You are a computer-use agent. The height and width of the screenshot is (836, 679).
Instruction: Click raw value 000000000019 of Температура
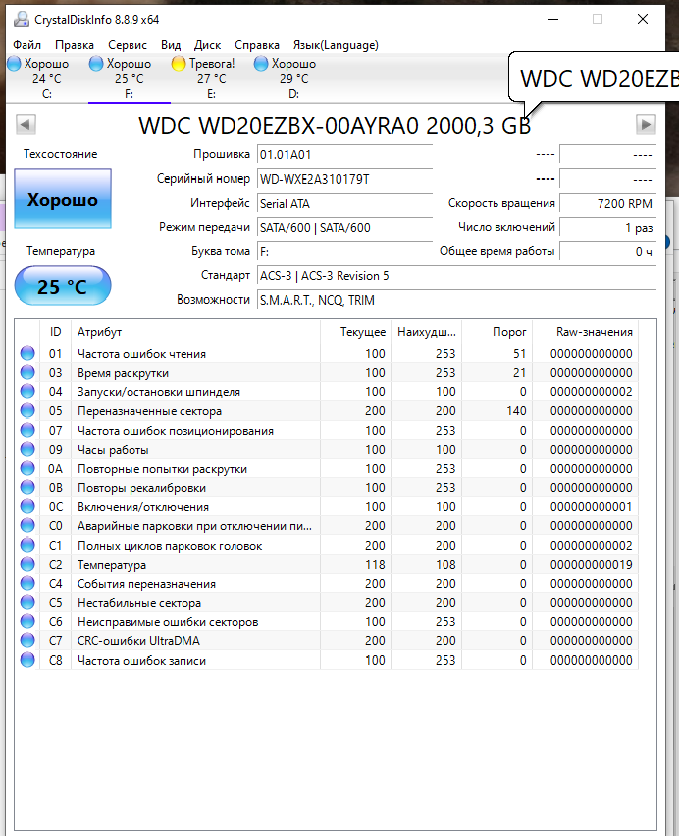[591, 564]
